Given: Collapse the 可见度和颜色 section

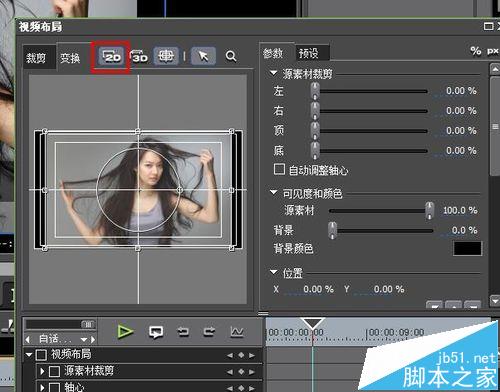Looking at the screenshot, I should tap(273, 192).
